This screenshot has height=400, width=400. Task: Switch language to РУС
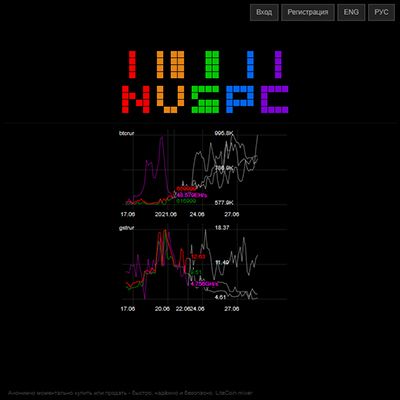pos(381,12)
